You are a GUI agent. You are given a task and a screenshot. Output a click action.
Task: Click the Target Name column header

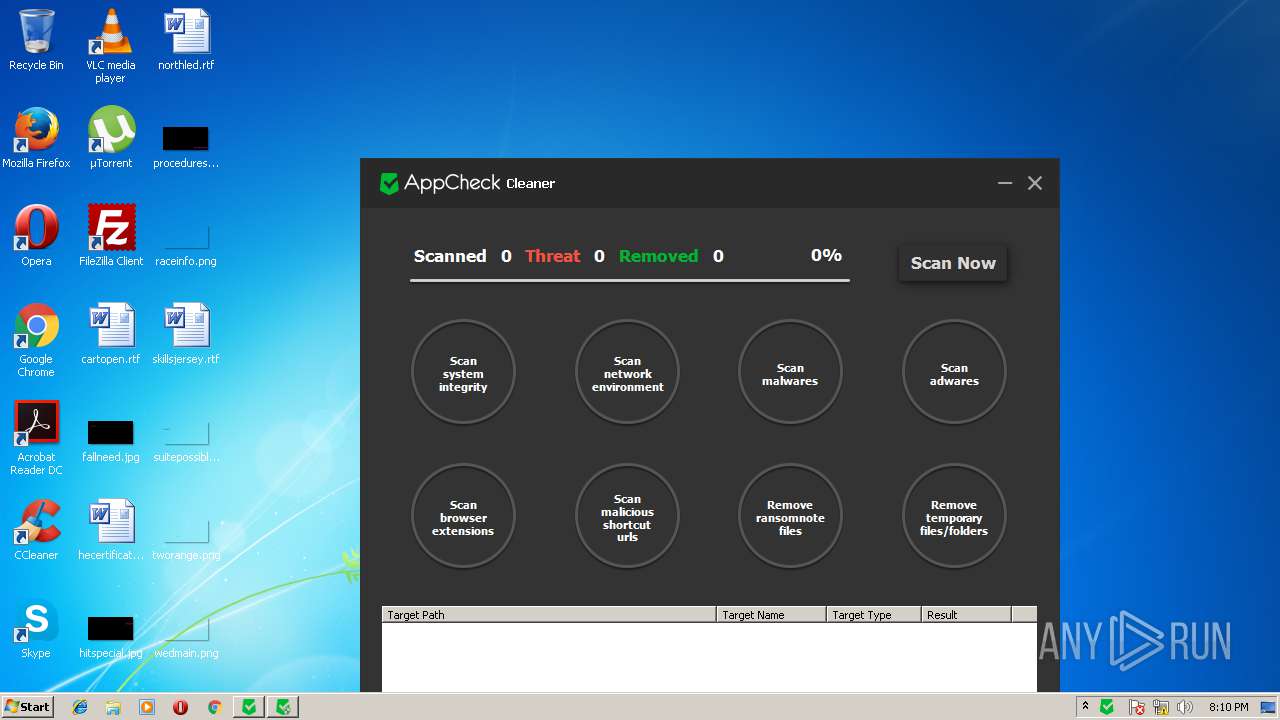pyautogui.click(x=771, y=614)
